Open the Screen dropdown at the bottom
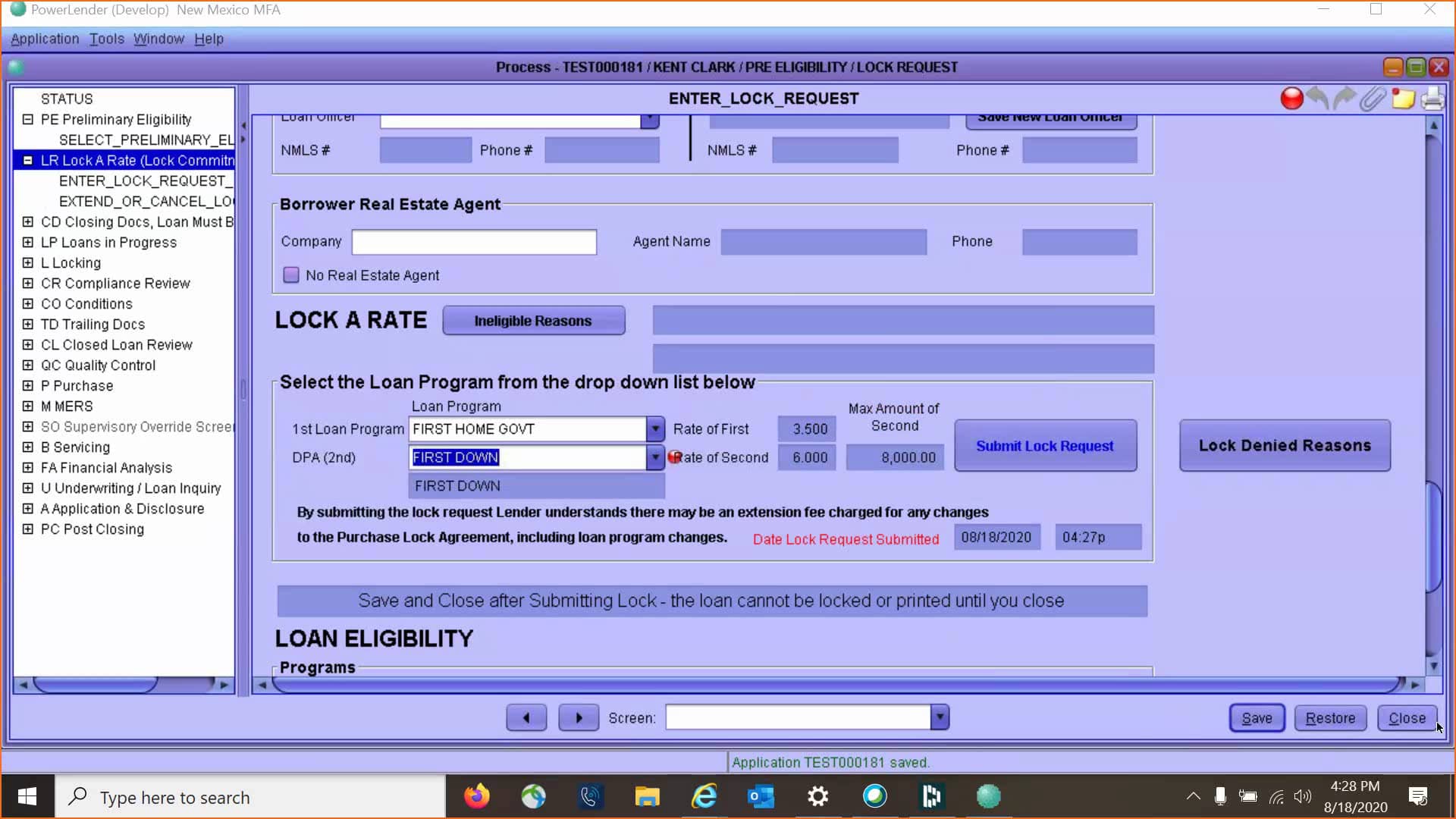 pos(940,717)
